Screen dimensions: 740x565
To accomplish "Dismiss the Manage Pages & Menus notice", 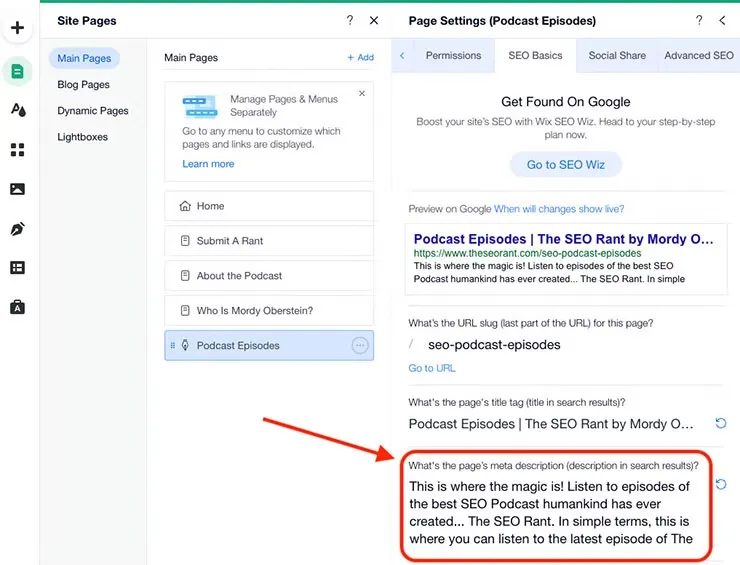I will pyautogui.click(x=361, y=94).
